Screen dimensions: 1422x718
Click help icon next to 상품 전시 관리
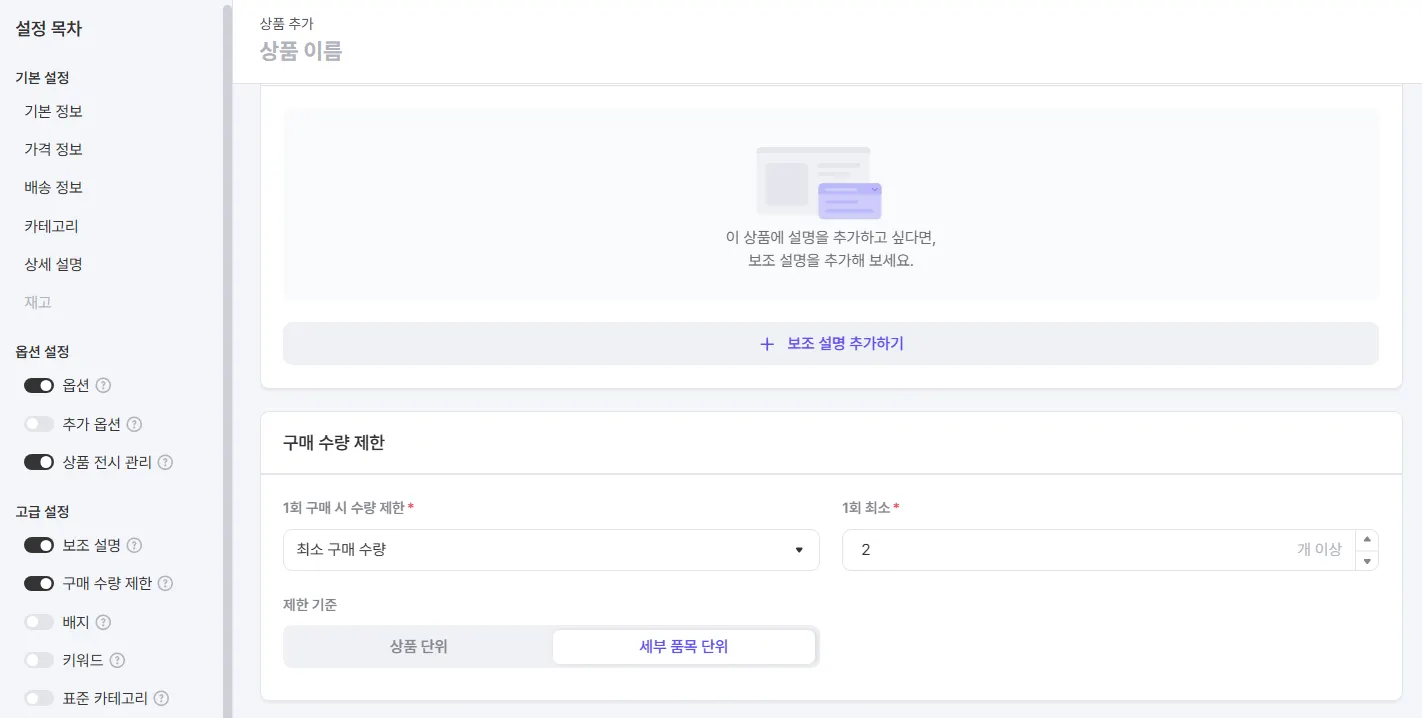[166, 463]
